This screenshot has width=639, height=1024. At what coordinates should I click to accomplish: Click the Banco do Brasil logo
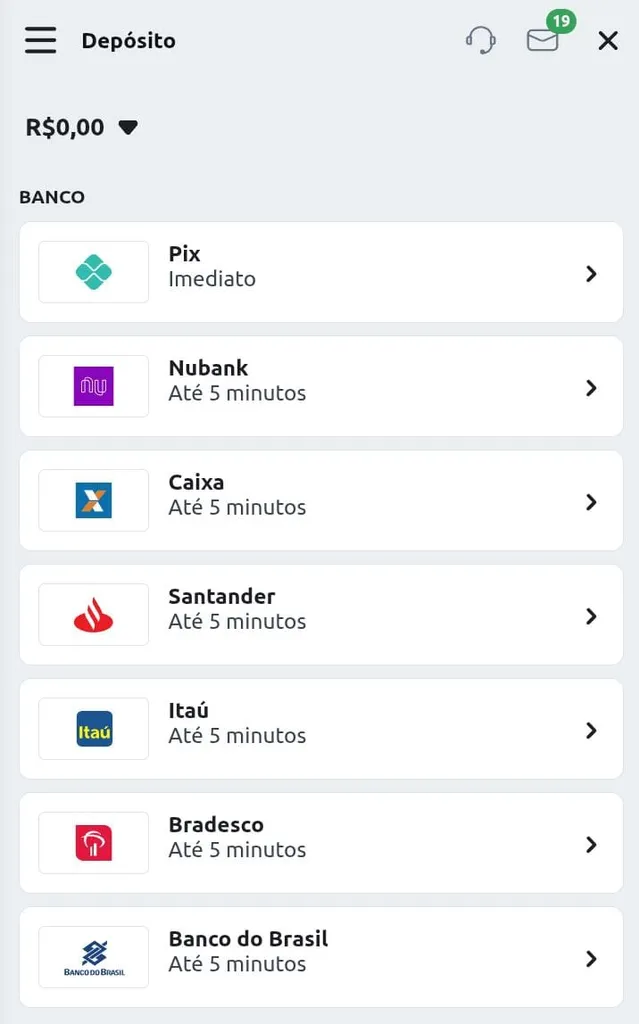tap(94, 957)
